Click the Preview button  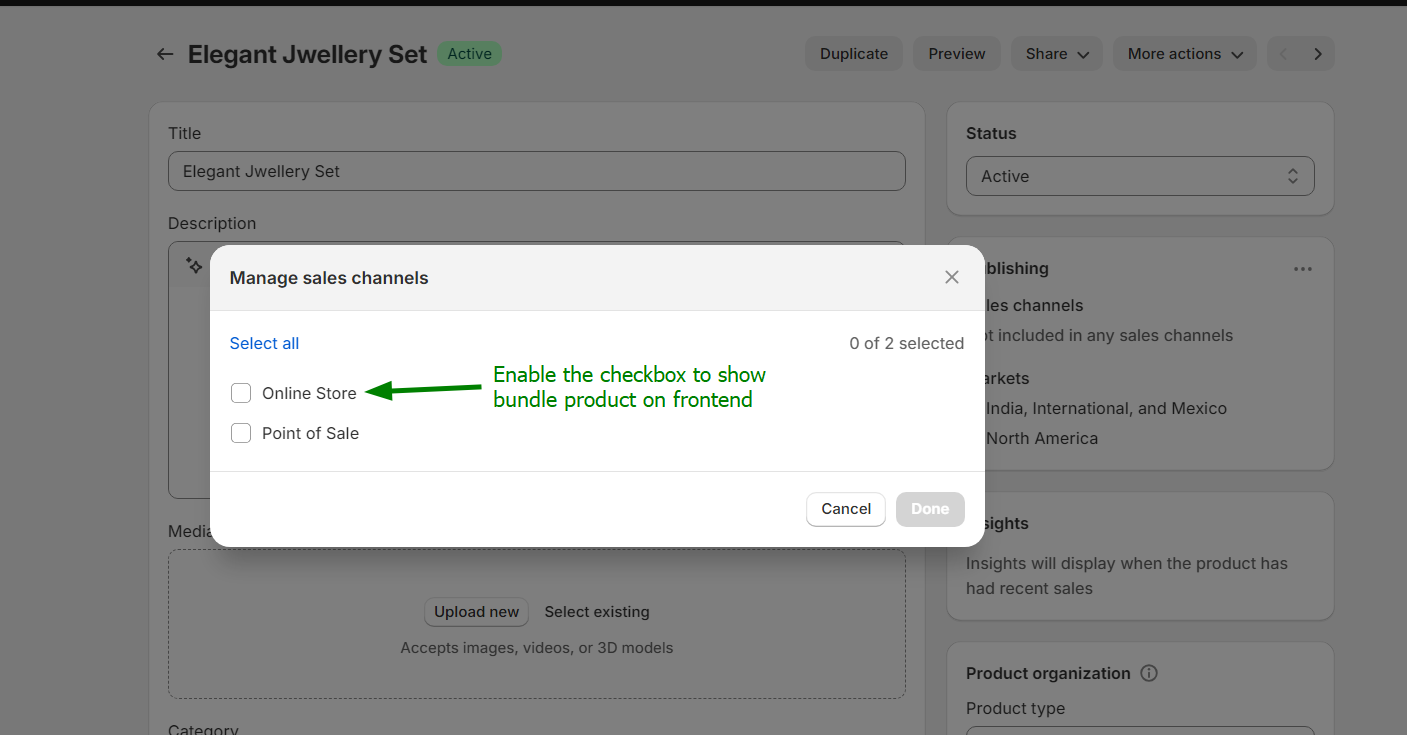click(957, 54)
